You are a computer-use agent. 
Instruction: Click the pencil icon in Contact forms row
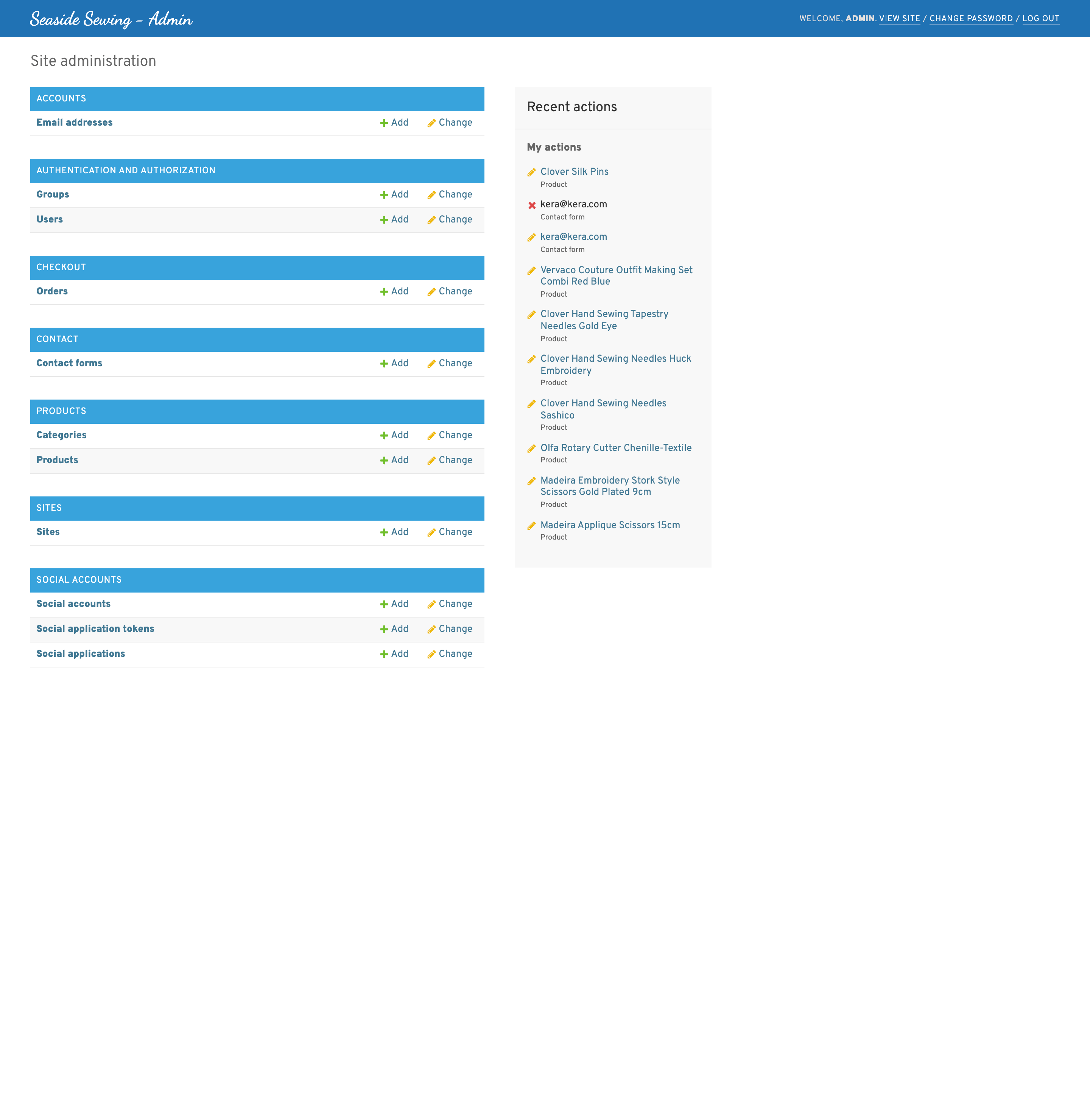pos(432,364)
